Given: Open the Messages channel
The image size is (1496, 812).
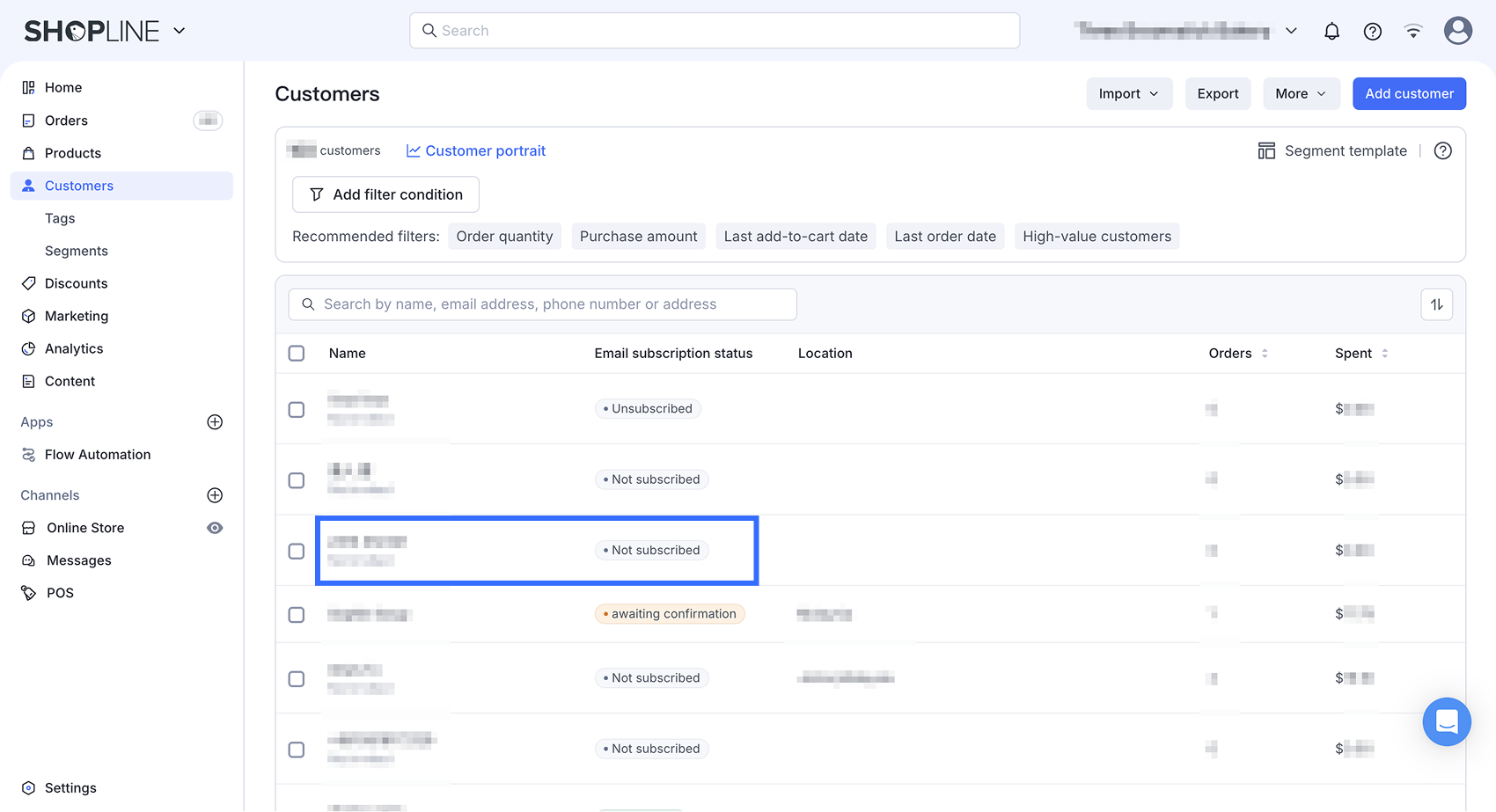Looking at the screenshot, I should (78, 560).
